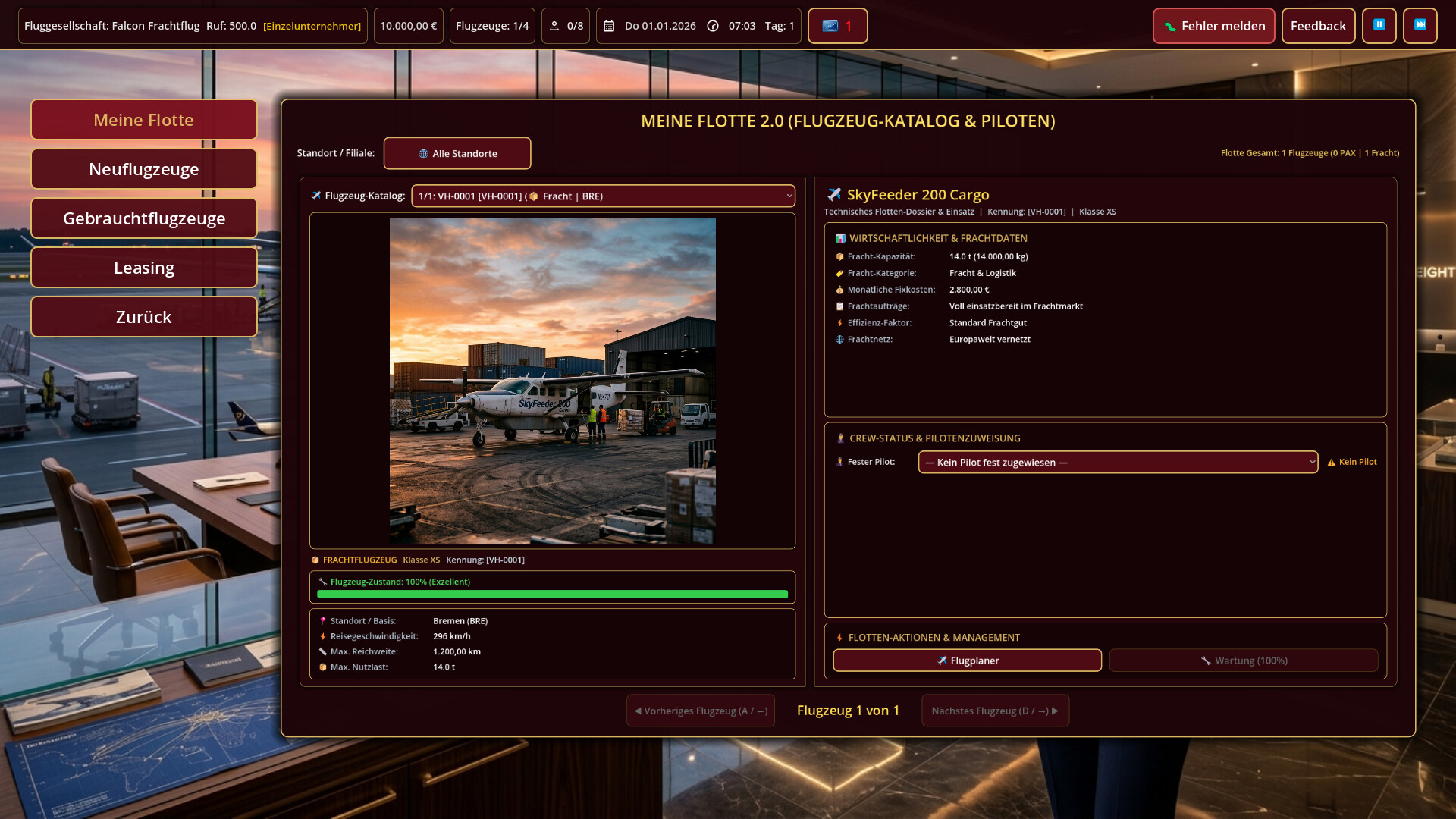
Task: Click the Wartung (100%) button
Action: coord(1244,661)
